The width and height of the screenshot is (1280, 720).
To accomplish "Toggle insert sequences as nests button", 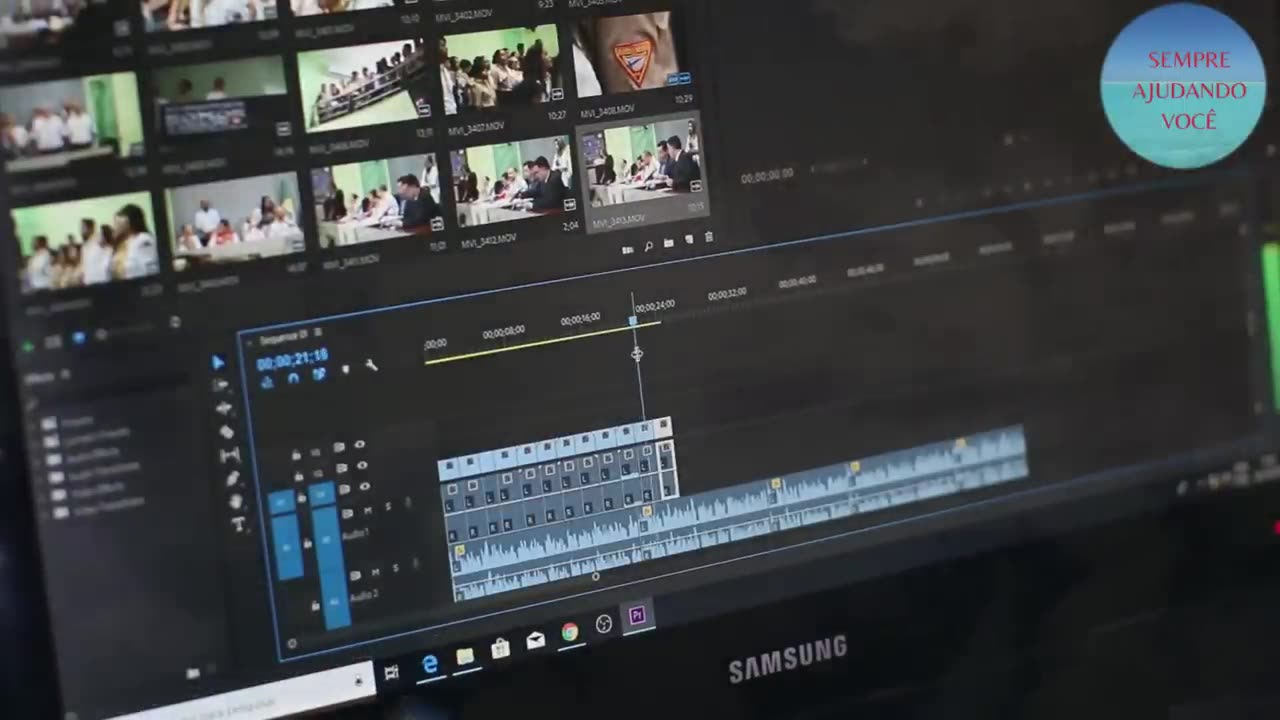I will tap(267, 382).
